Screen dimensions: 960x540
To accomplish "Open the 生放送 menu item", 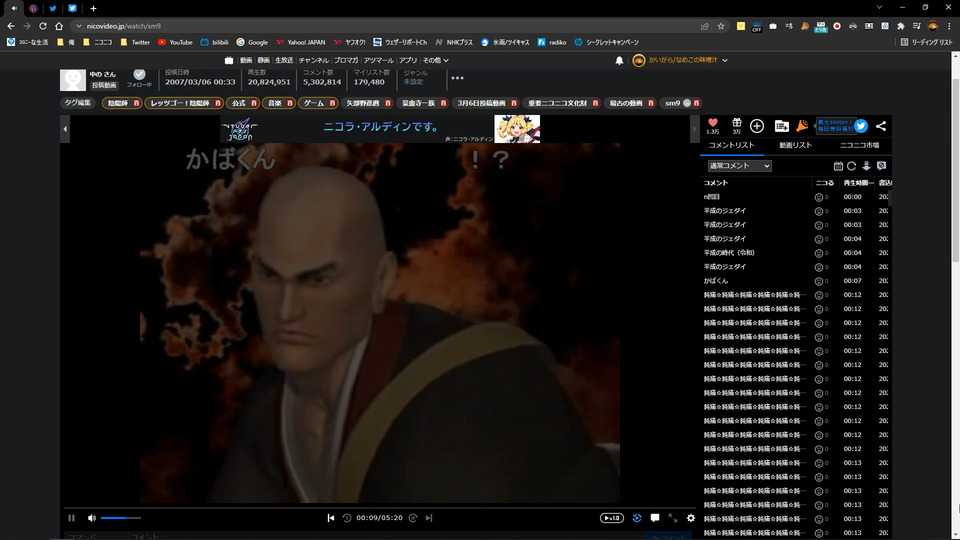I will (x=283, y=60).
